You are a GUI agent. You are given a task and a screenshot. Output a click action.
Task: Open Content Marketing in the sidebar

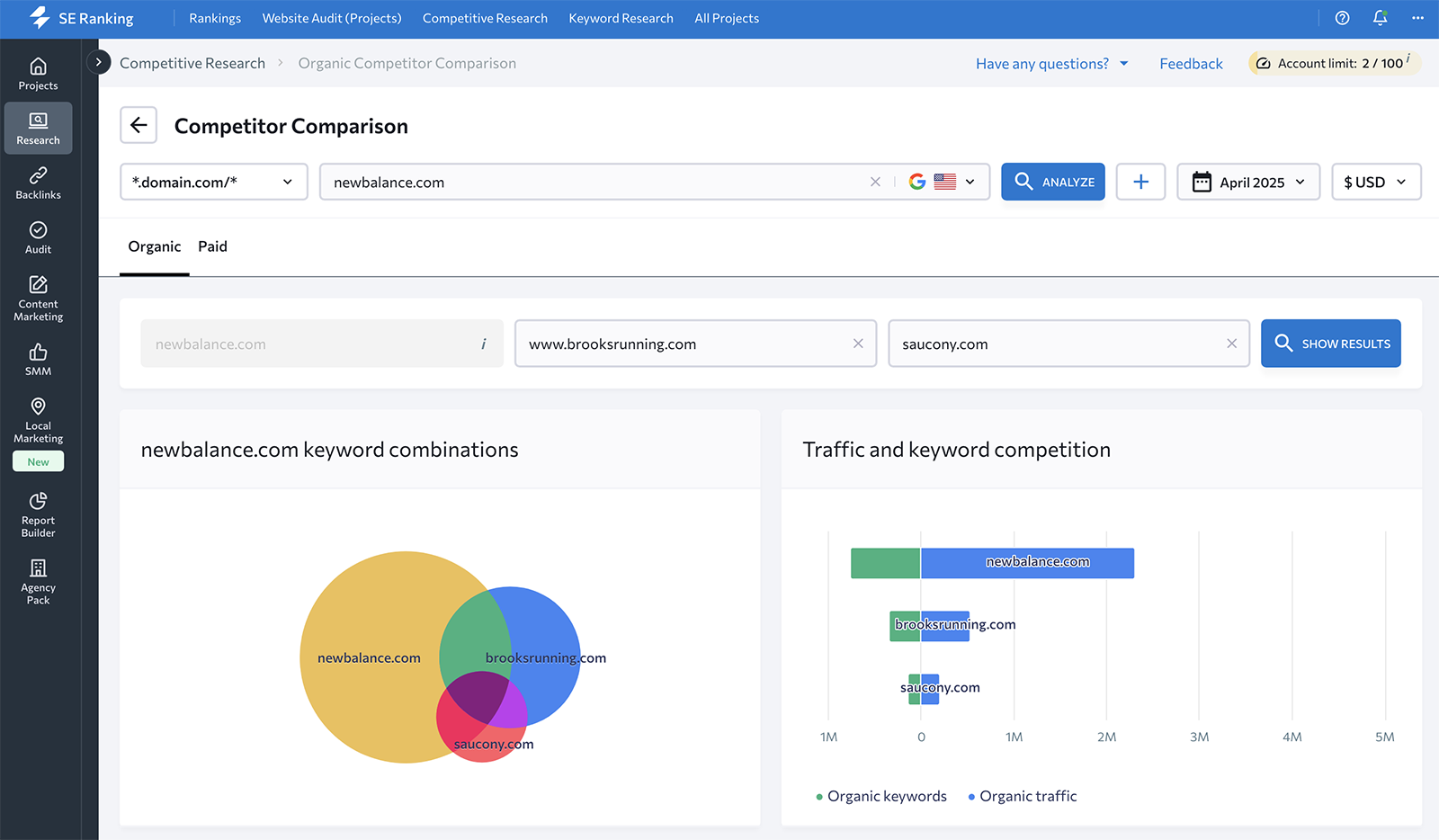tap(38, 299)
